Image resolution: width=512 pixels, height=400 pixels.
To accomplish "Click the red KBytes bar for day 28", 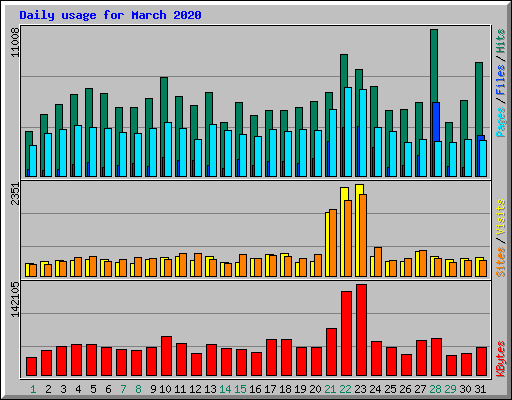I will (436, 357).
